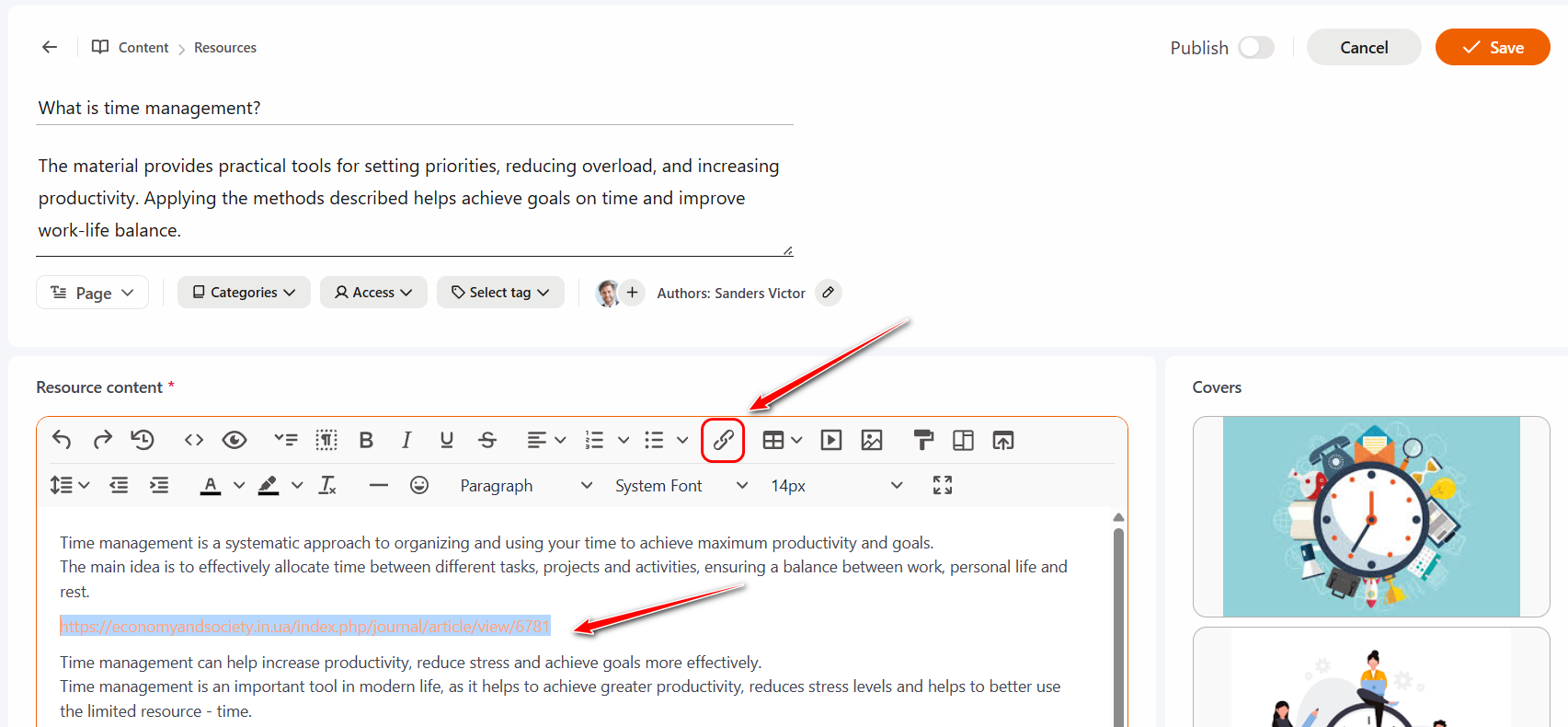
Task: Open the Paragraph format dropdown
Action: (526, 485)
